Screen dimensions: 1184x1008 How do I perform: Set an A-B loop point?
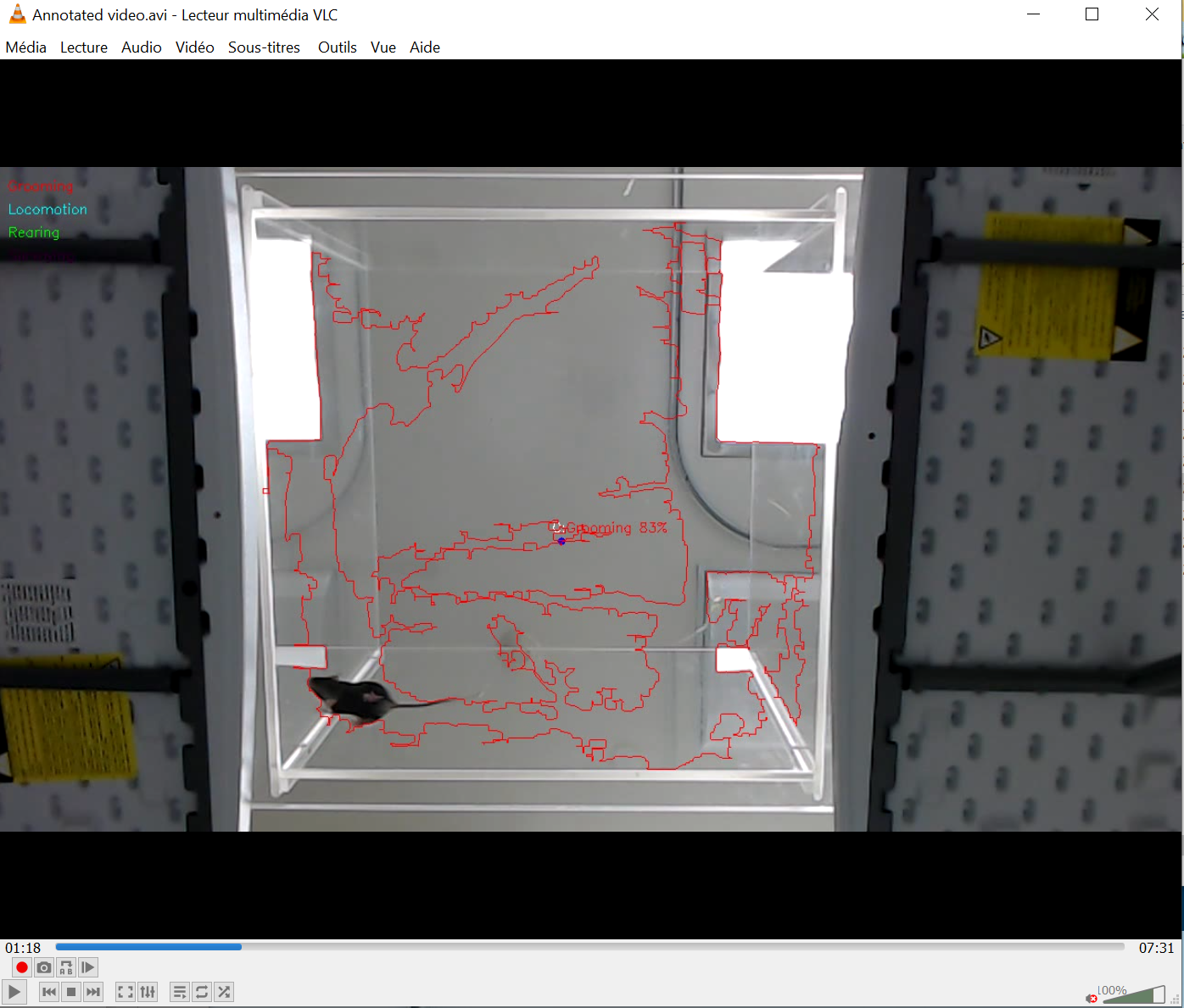66,966
